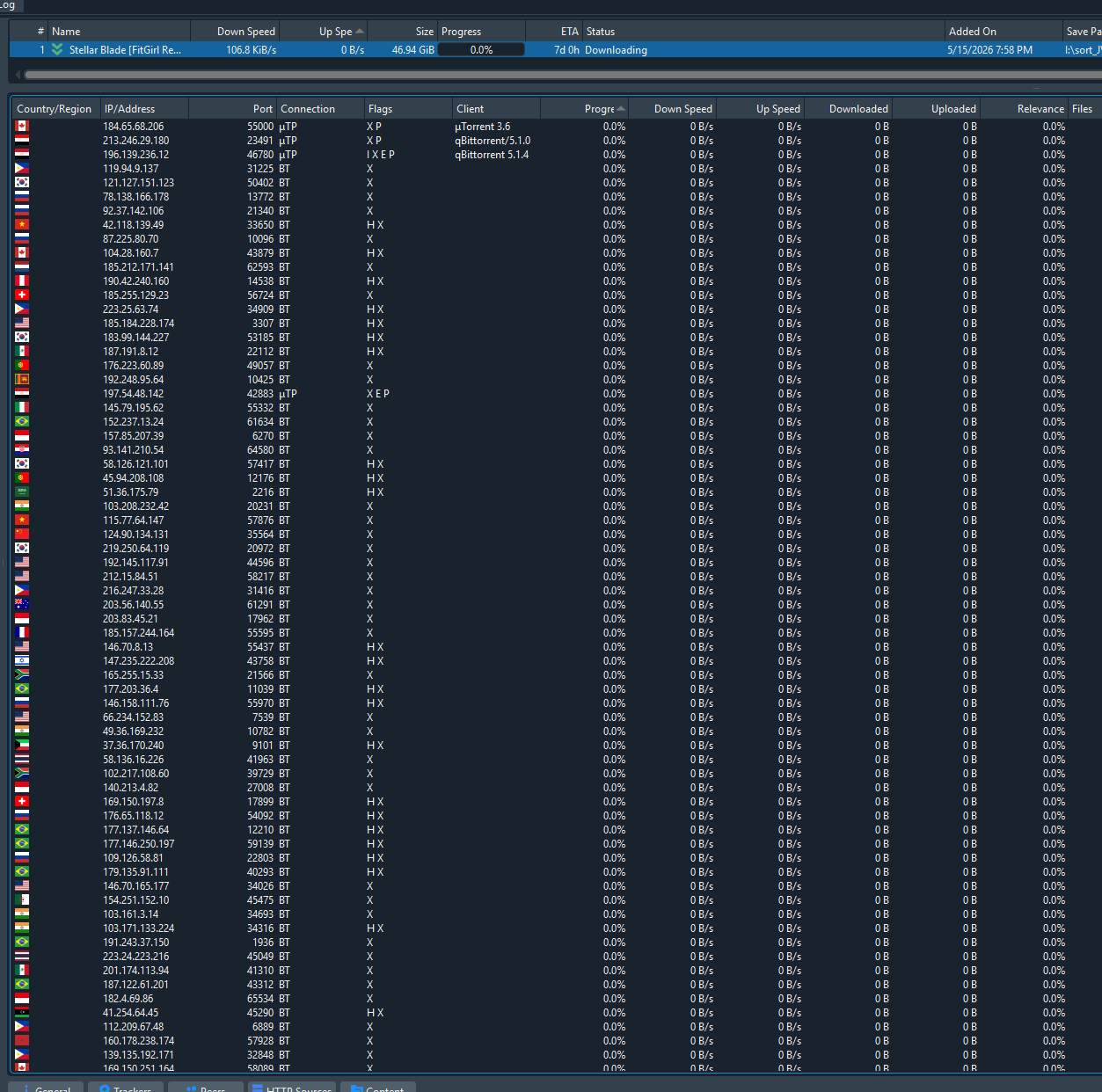This screenshot has height=1092, width=1102.
Task: Click the Canada flag icon for 184.65.68.206
Action: (22, 127)
